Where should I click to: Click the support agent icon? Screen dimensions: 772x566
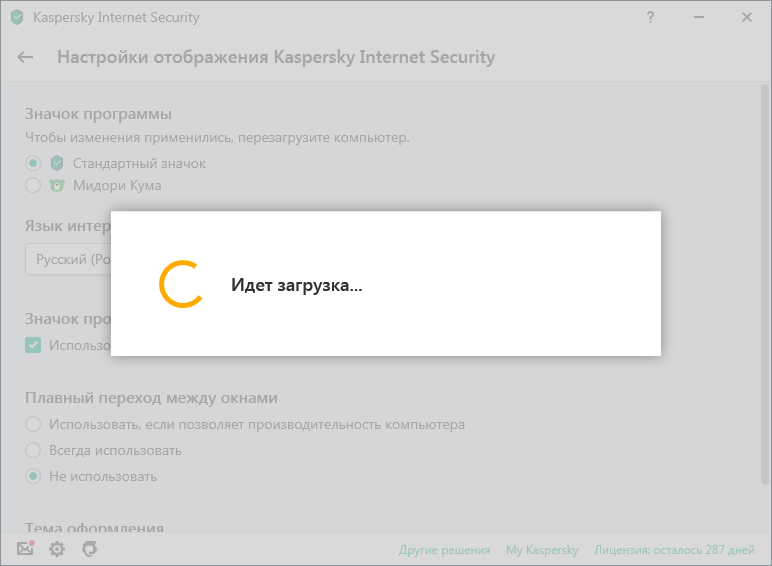[x=89, y=549]
